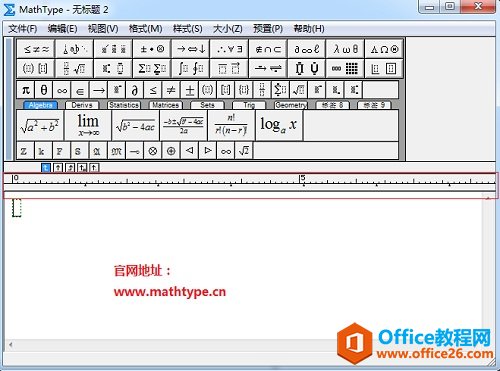The image size is (500, 371).
Task: Insert the plus-minus ± symbol from small bar
Action: 189,90
